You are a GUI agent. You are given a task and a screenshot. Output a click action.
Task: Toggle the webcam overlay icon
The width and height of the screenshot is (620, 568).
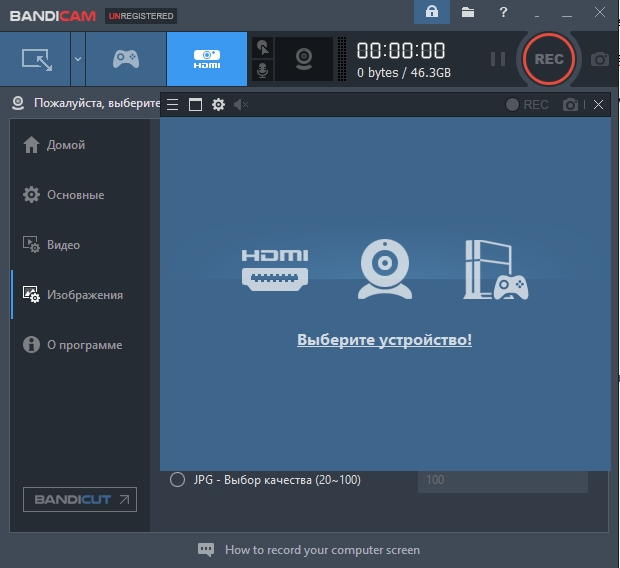point(304,59)
